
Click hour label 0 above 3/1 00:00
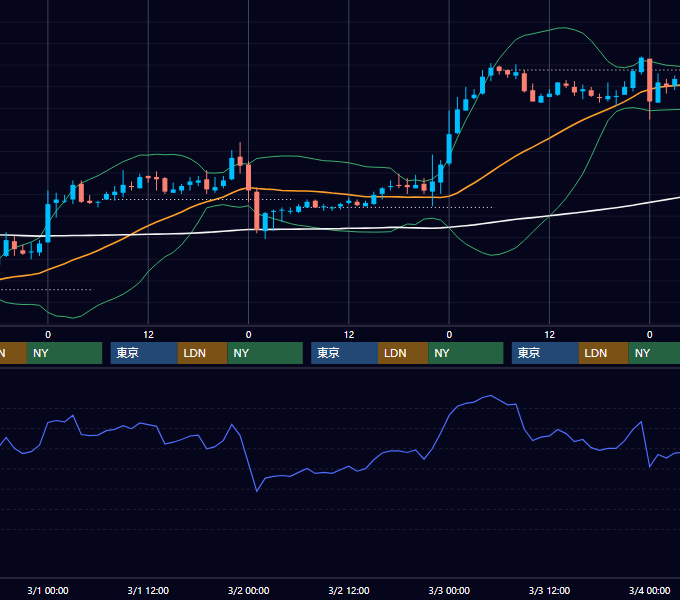(48, 335)
